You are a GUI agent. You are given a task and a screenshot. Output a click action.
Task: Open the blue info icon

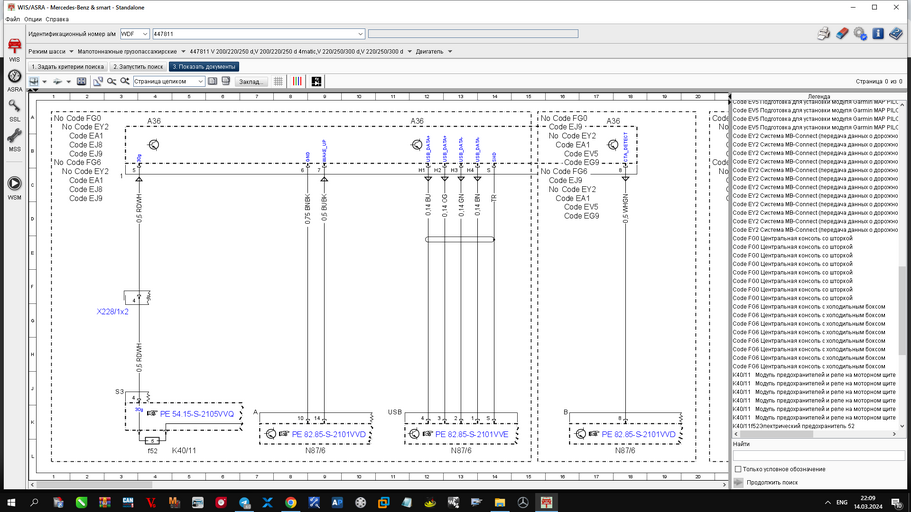click(x=878, y=34)
